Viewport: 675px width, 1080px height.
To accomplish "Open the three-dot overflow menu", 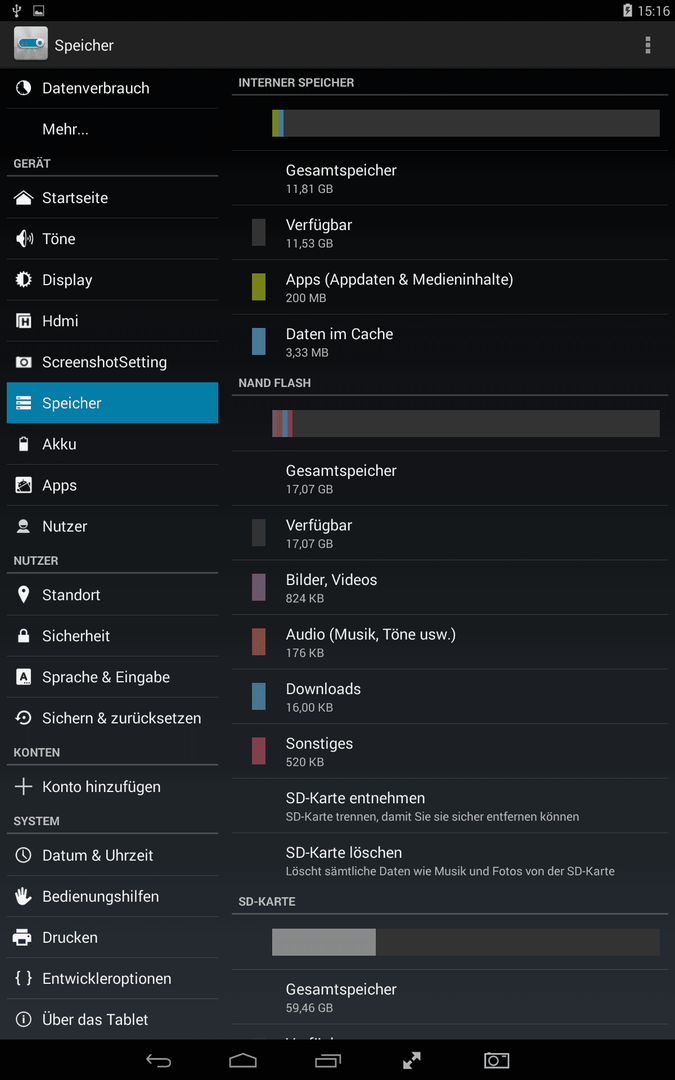I will [x=647, y=45].
